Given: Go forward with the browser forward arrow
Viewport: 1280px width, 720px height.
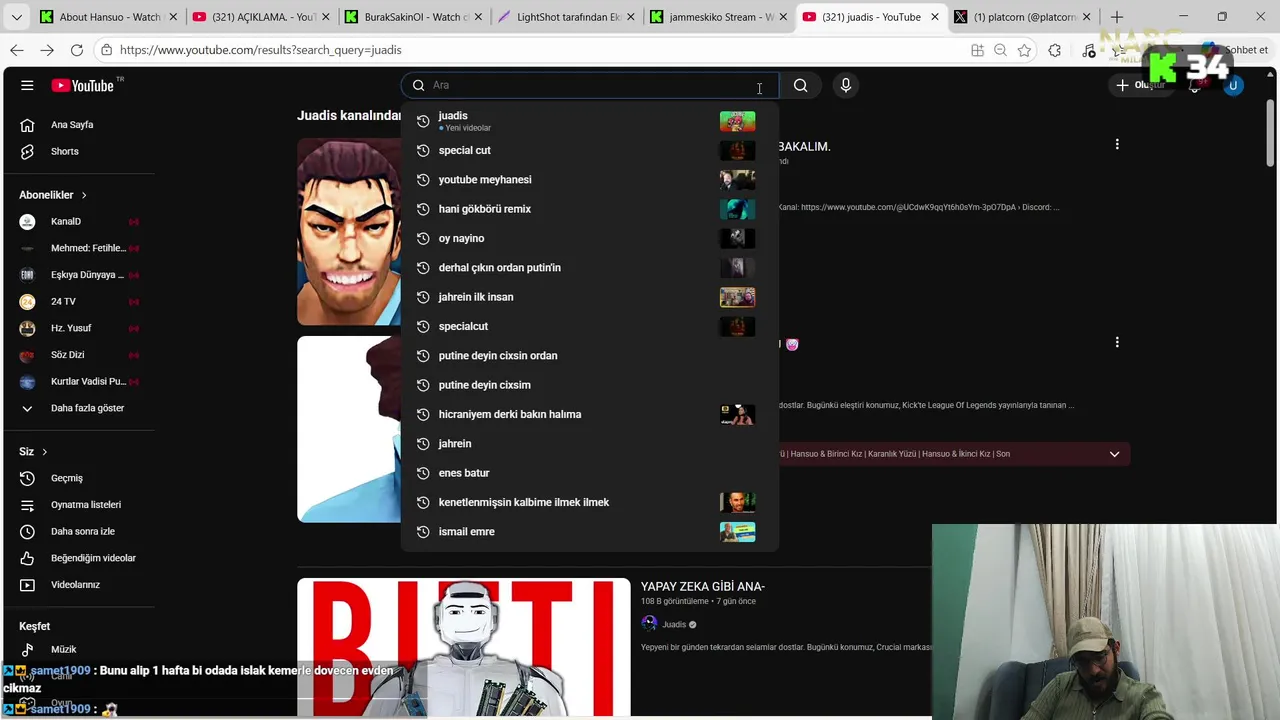Looking at the screenshot, I should (x=47, y=50).
